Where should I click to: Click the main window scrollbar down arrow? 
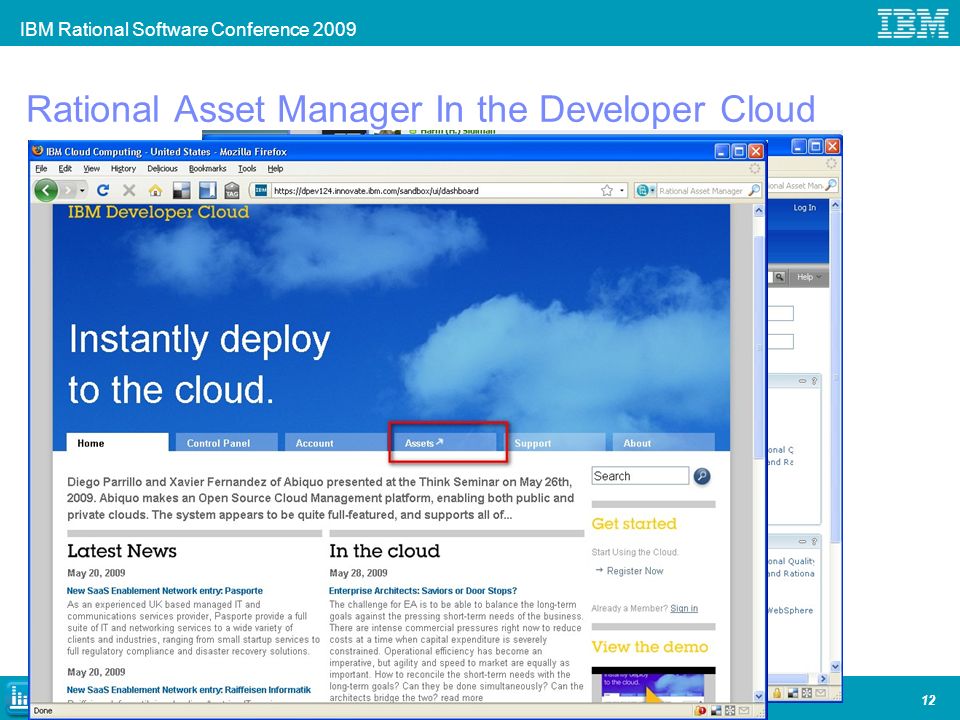point(759,696)
